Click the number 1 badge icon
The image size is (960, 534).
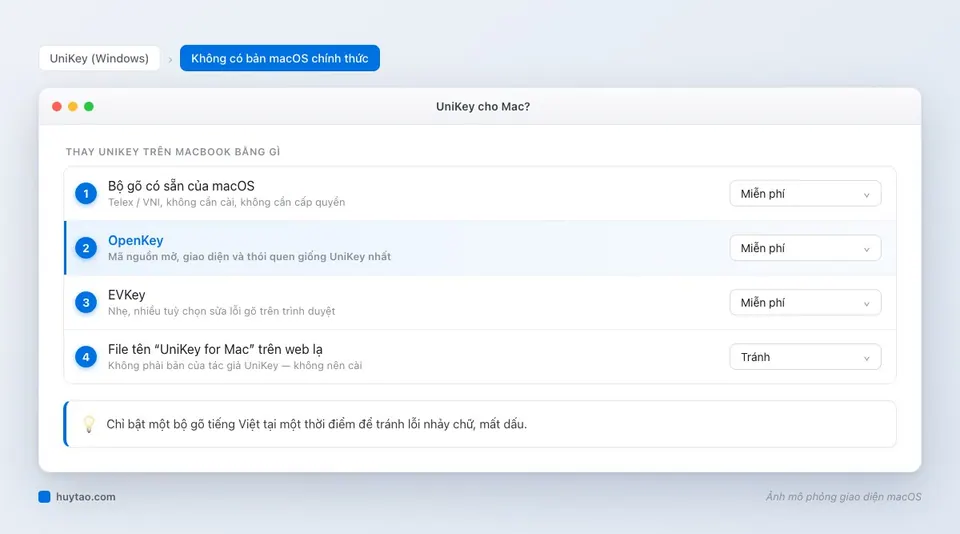86,194
